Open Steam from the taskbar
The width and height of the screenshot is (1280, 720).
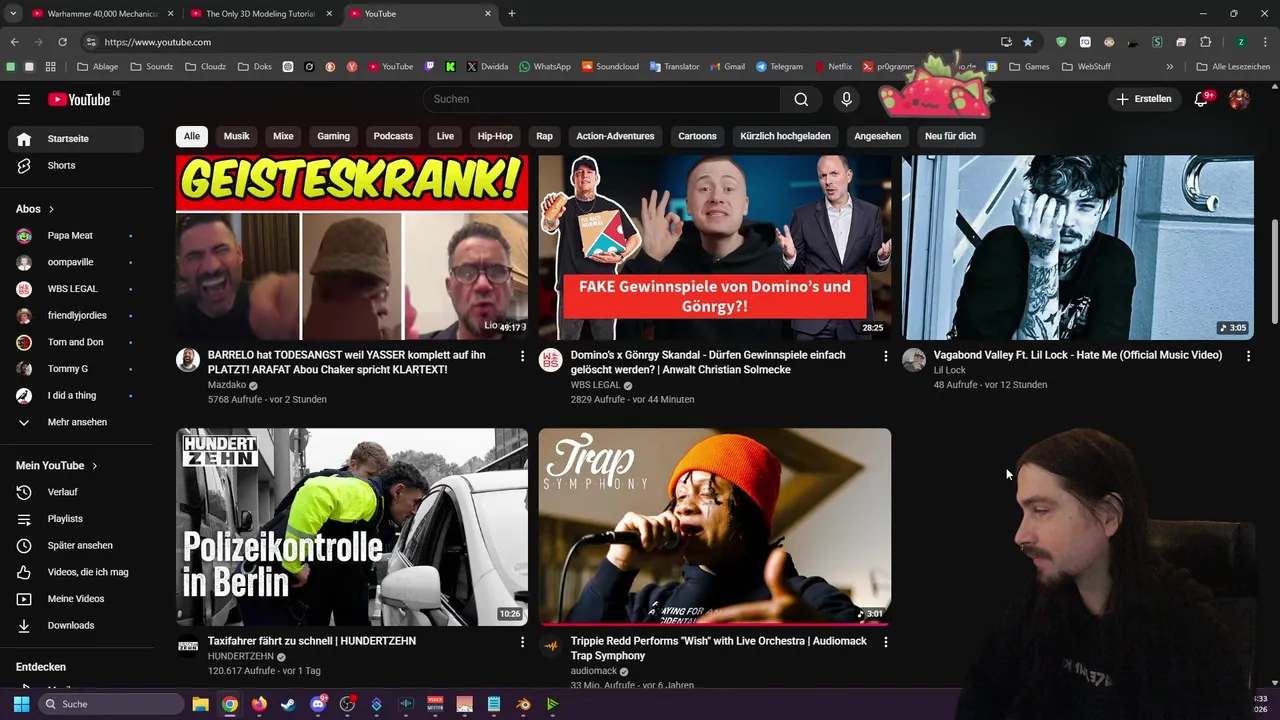[x=288, y=704]
